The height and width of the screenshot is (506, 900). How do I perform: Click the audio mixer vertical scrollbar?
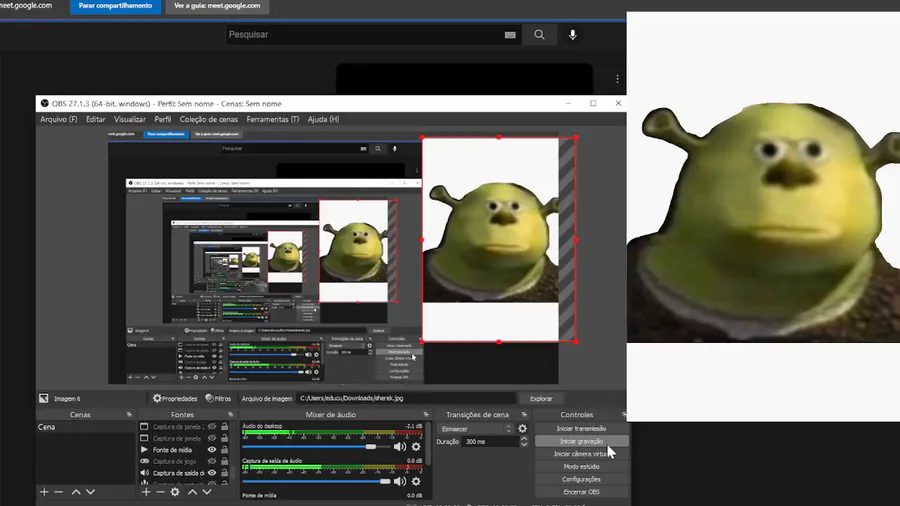click(x=428, y=445)
